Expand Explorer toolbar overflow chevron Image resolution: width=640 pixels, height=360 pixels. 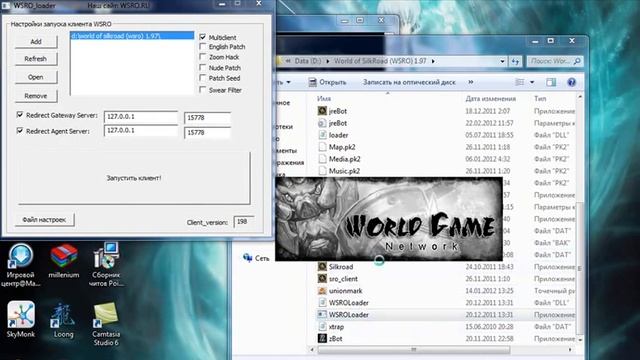click(471, 82)
